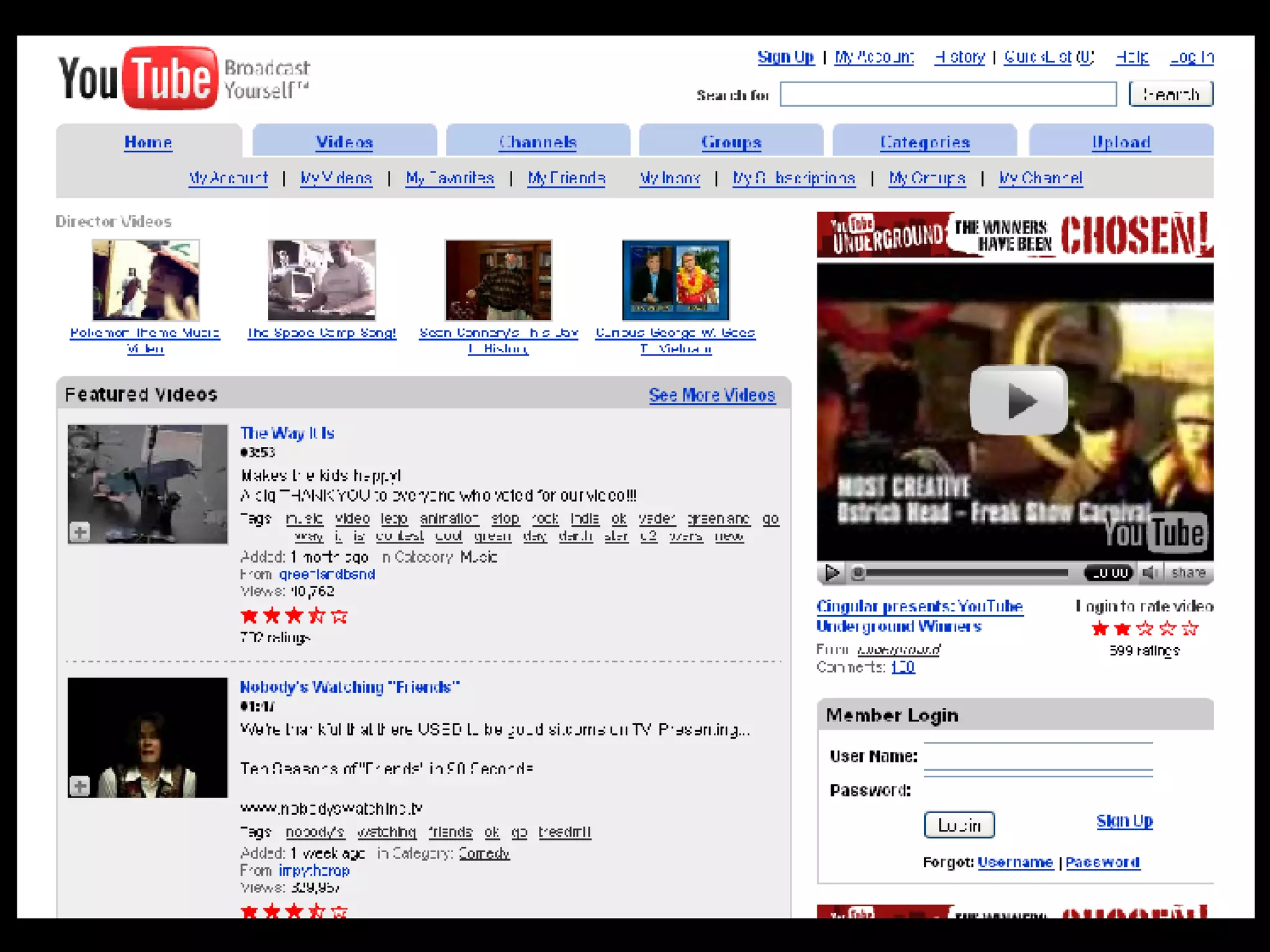Screen dimensions: 1270x952
Task: Open The Space Camp Song thumbnail
Action: coord(321,280)
